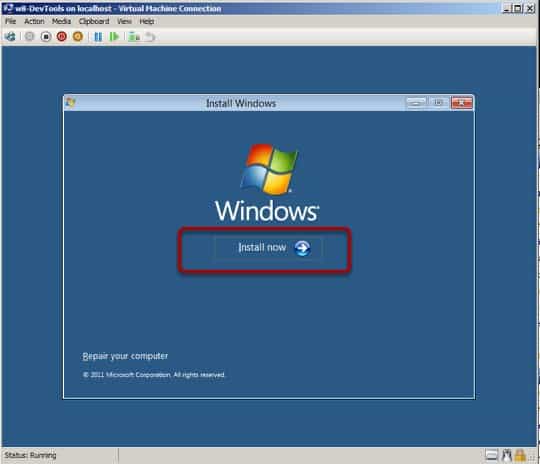Open the View menu
This screenshot has height=464, width=540.
tap(124, 21)
